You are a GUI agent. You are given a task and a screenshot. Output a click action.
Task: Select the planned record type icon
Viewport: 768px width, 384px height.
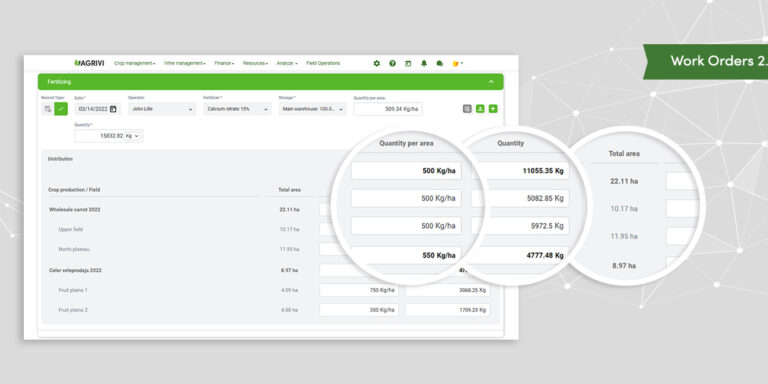pos(48,109)
